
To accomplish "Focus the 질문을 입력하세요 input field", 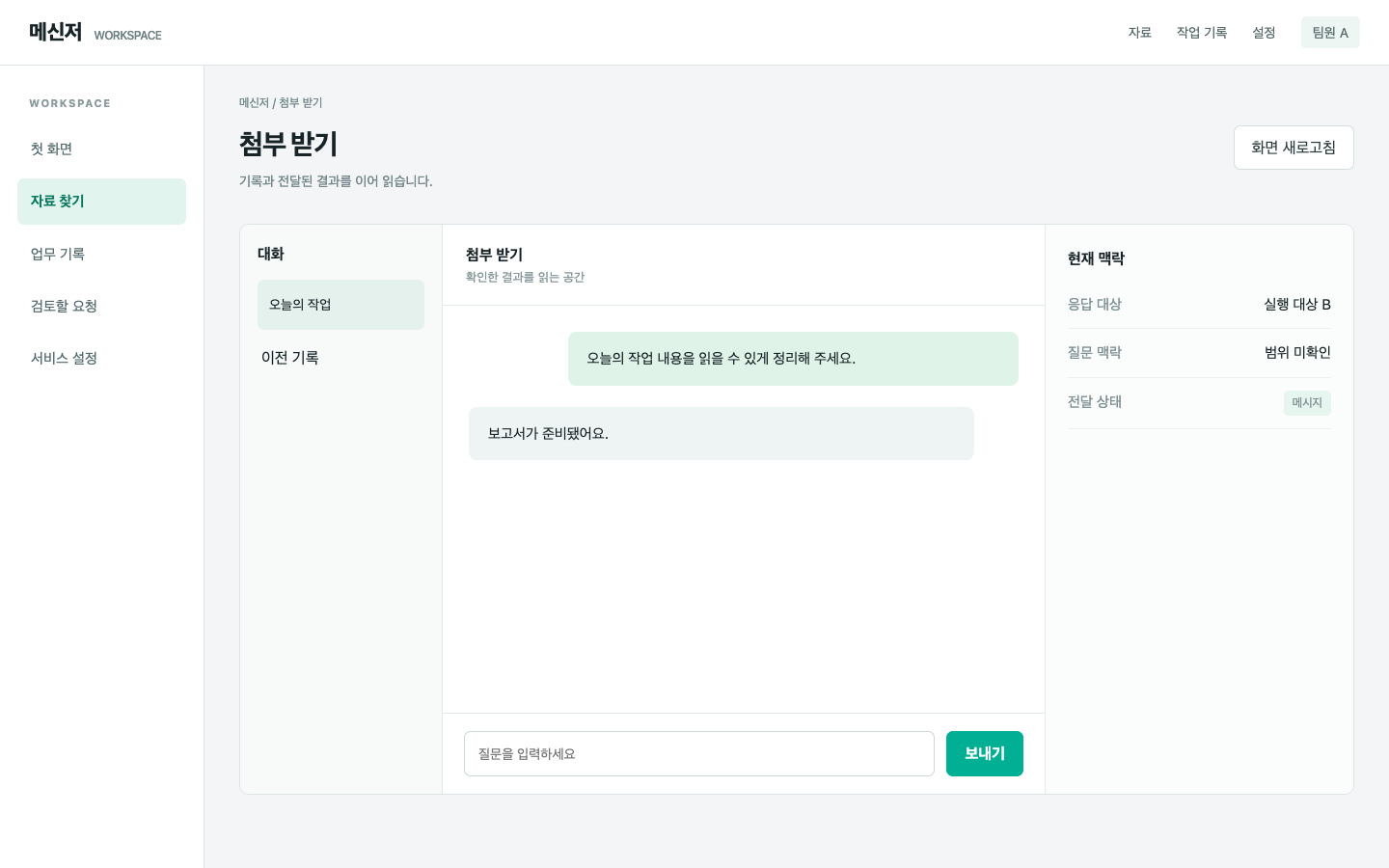I will point(699,754).
